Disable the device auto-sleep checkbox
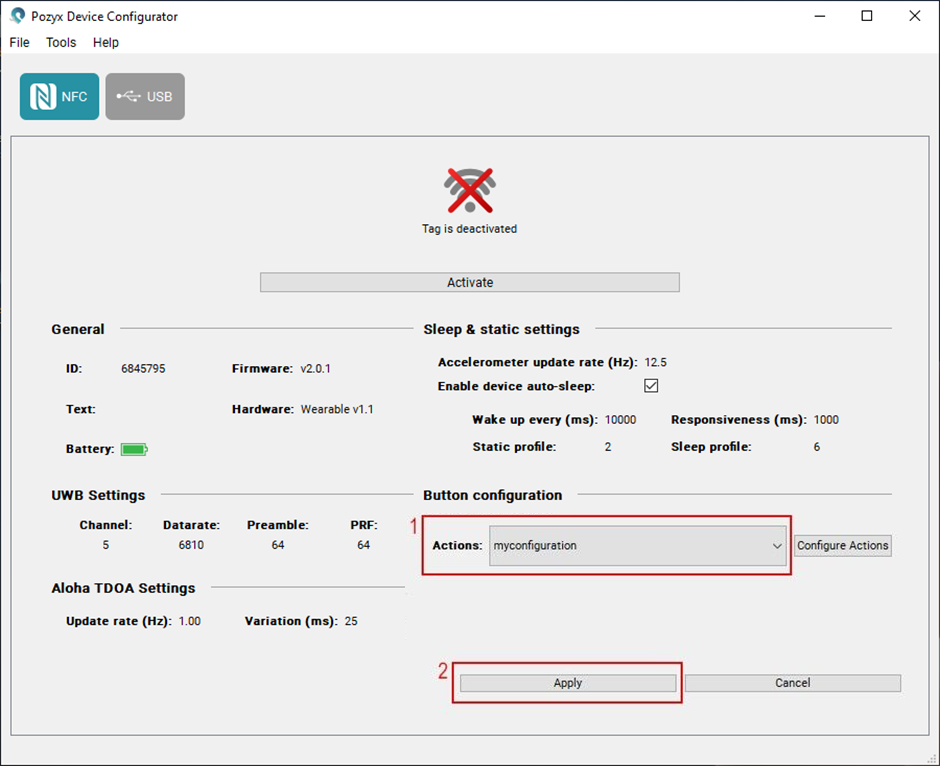The width and height of the screenshot is (940, 766). click(x=651, y=386)
